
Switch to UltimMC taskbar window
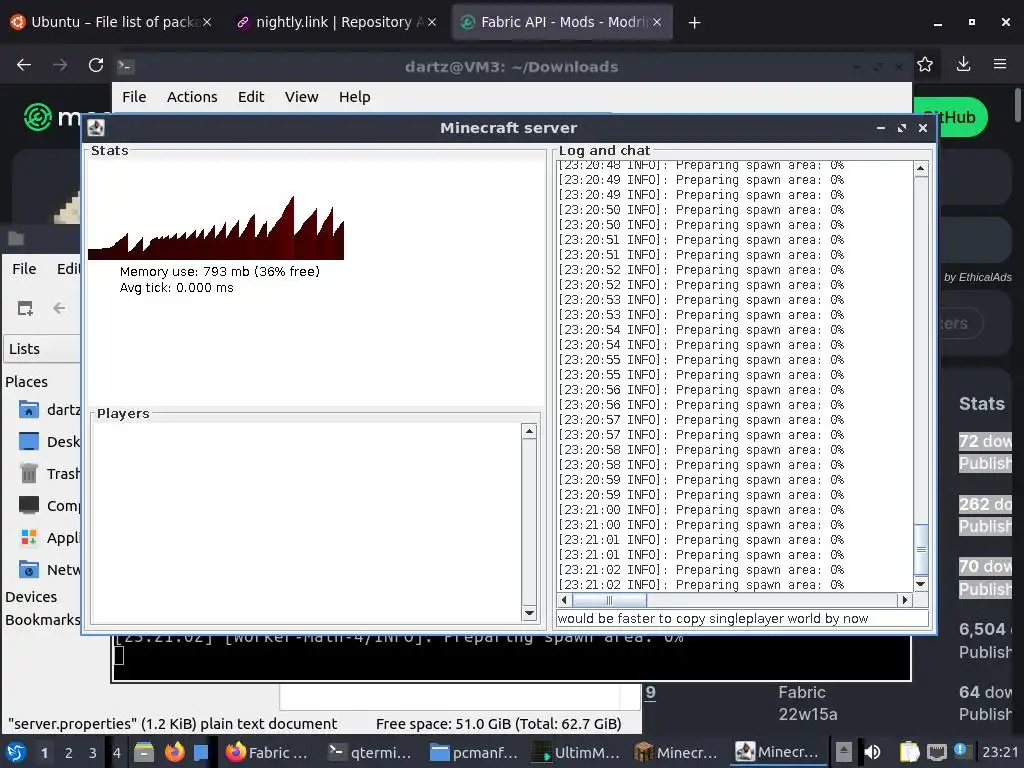(x=577, y=752)
